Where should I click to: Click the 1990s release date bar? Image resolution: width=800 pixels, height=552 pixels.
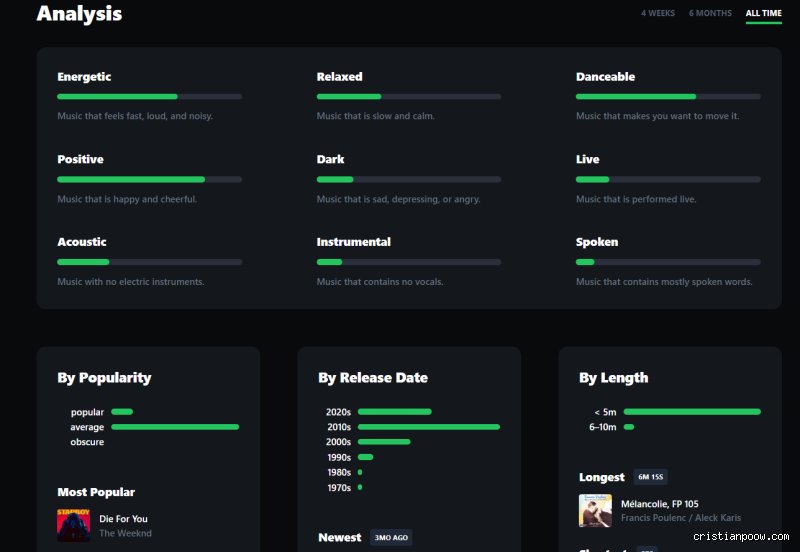pyautogui.click(x=365, y=457)
